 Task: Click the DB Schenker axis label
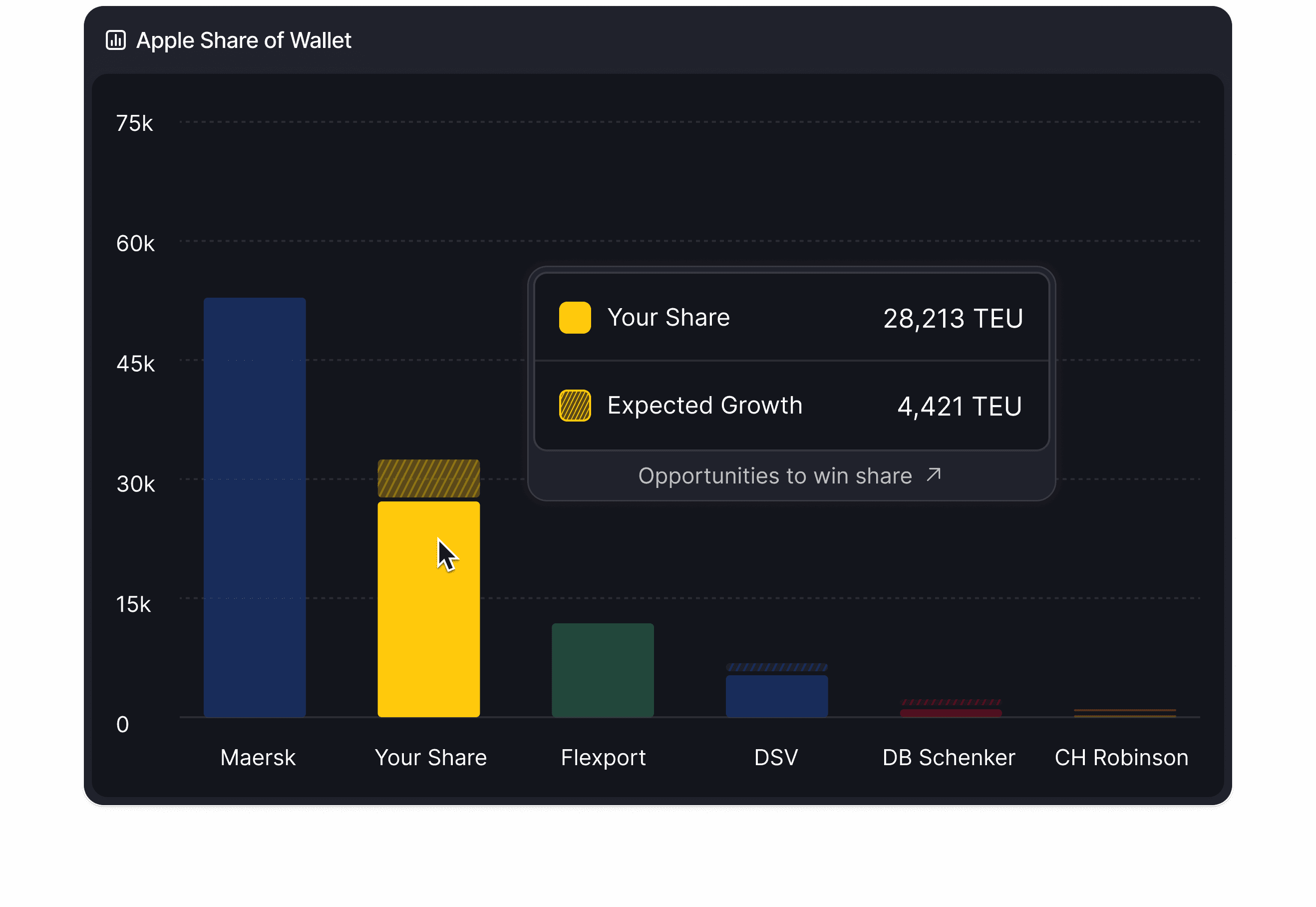pos(949,758)
